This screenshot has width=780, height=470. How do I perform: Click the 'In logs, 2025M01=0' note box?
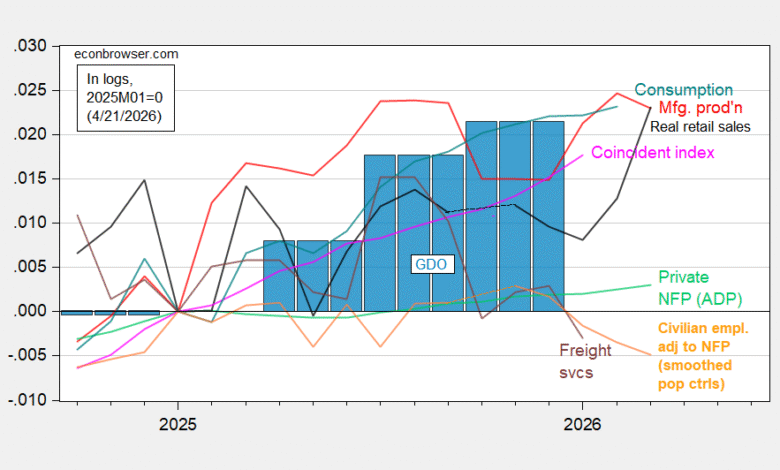(x=128, y=99)
